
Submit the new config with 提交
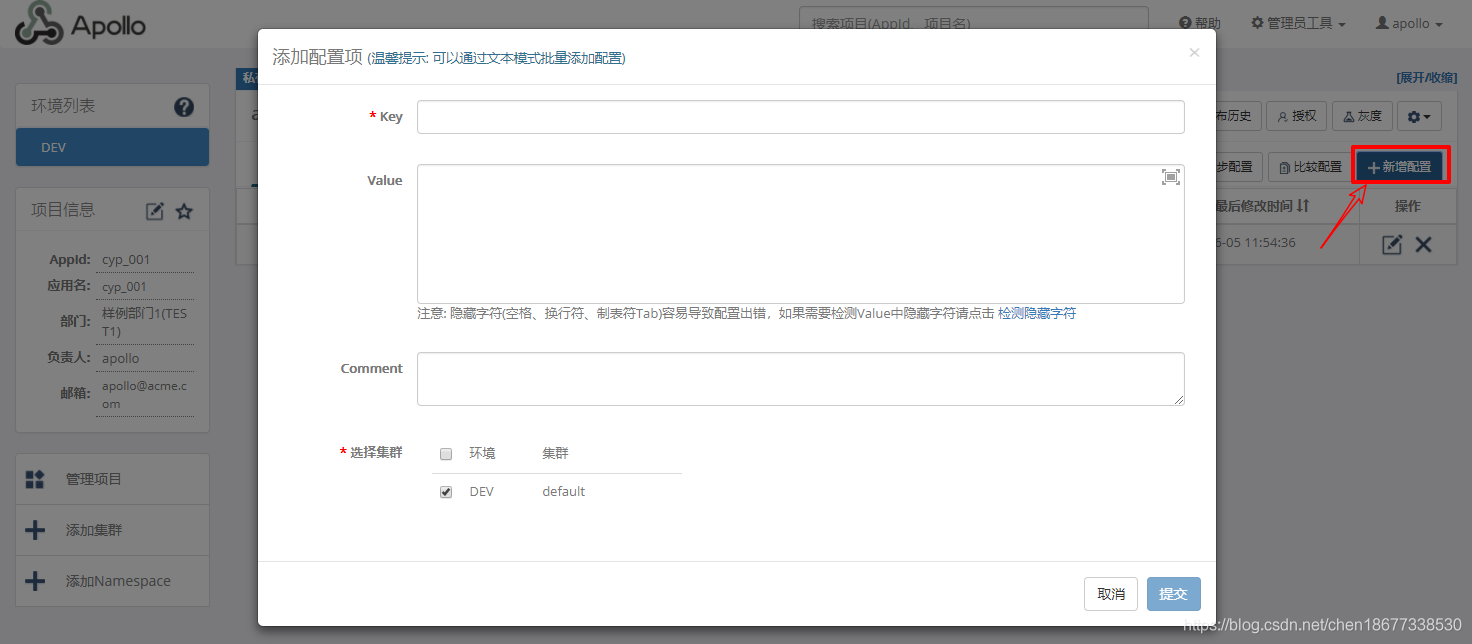click(x=1173, y=593)
